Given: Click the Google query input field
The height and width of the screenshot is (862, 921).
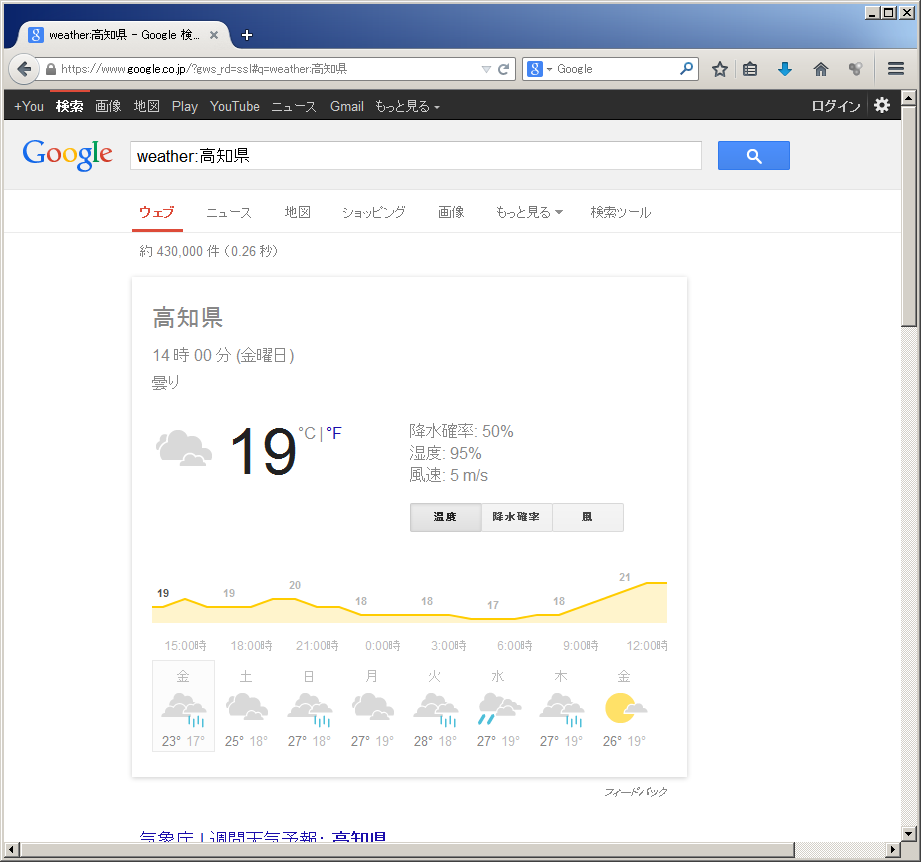Looking at the screenshot, I should coord(416,156).
